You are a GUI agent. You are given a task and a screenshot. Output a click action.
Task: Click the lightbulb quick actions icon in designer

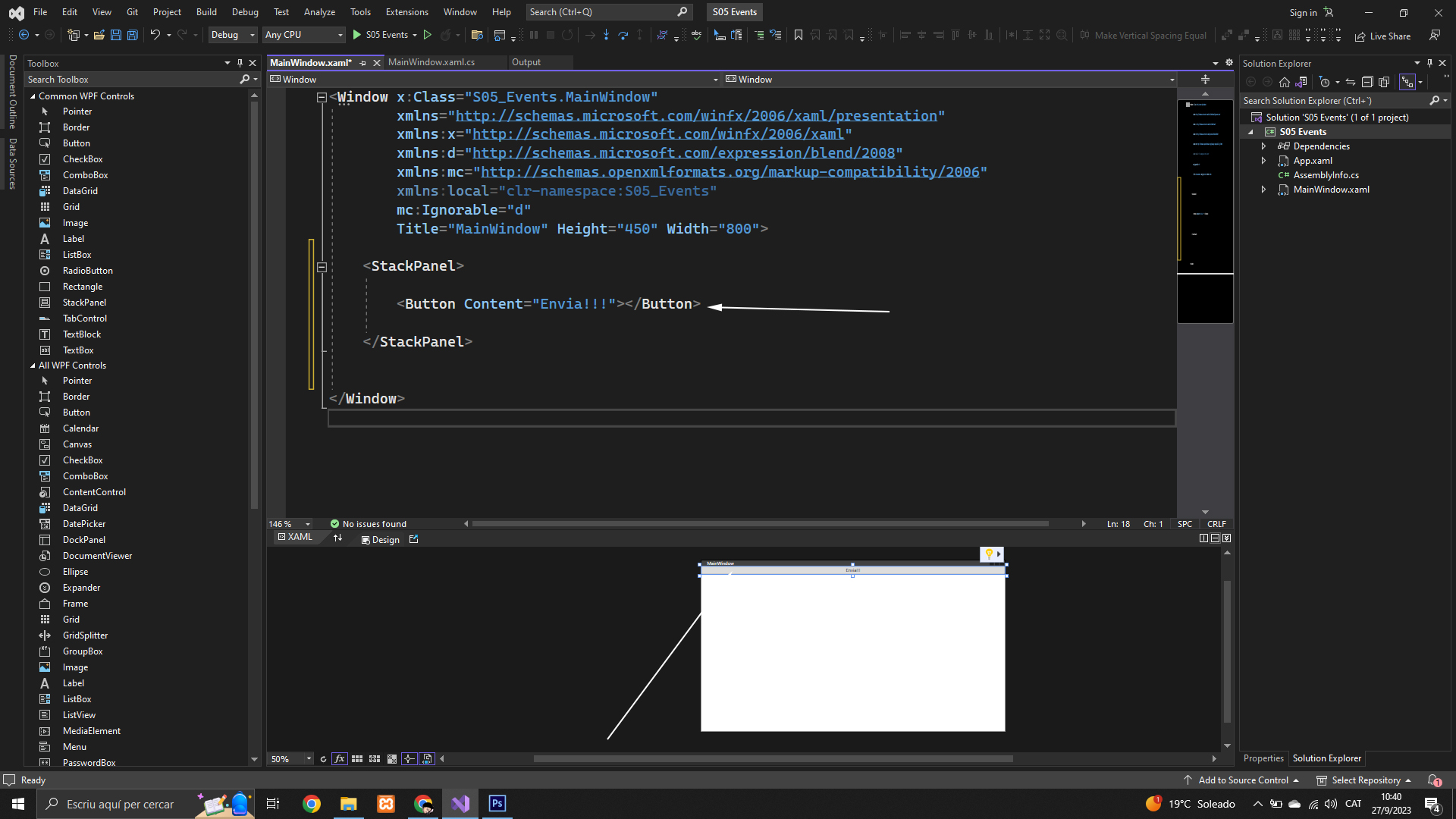coord(989,554)
